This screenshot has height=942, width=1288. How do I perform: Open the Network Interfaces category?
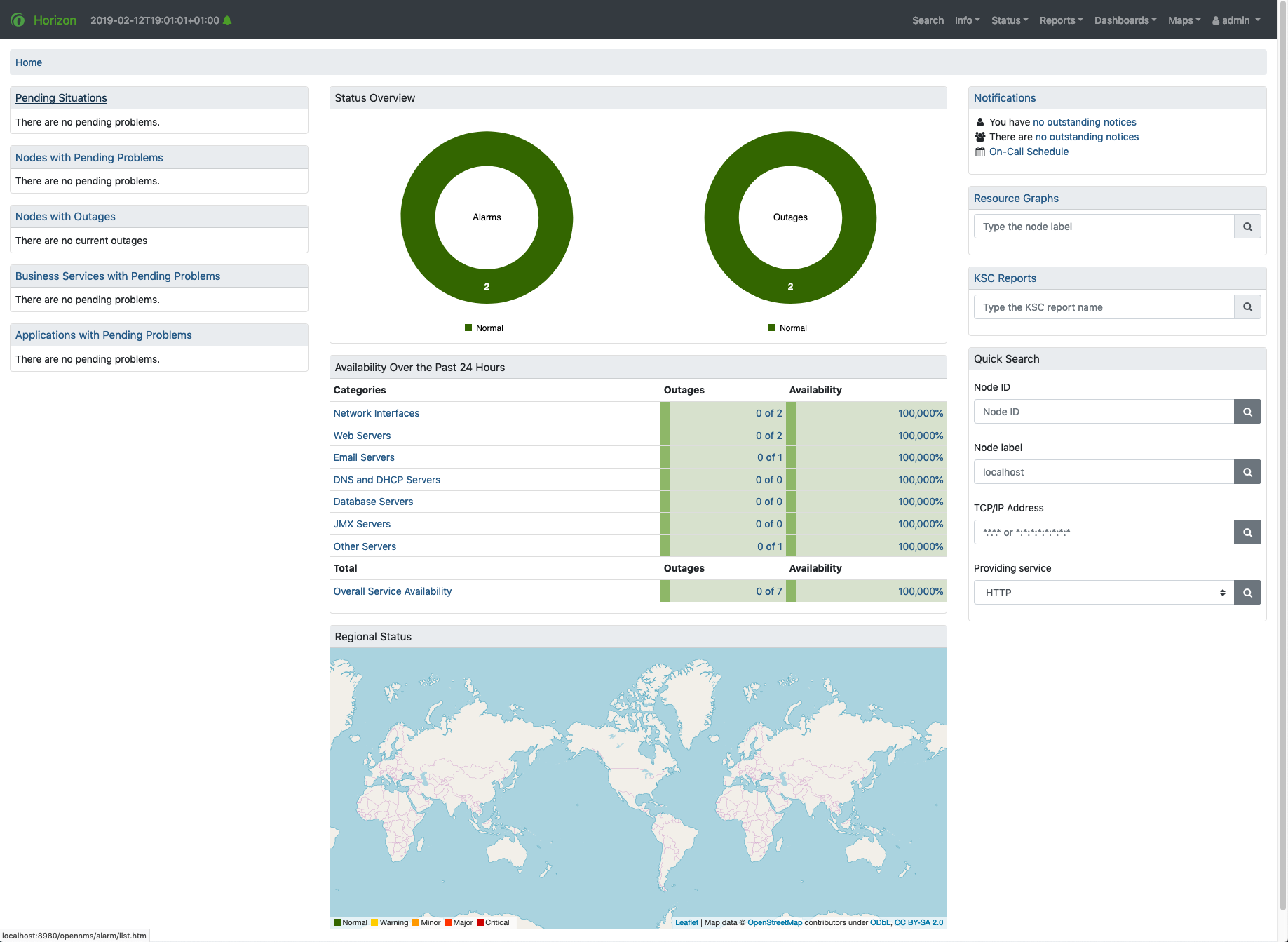click(377, 413)
